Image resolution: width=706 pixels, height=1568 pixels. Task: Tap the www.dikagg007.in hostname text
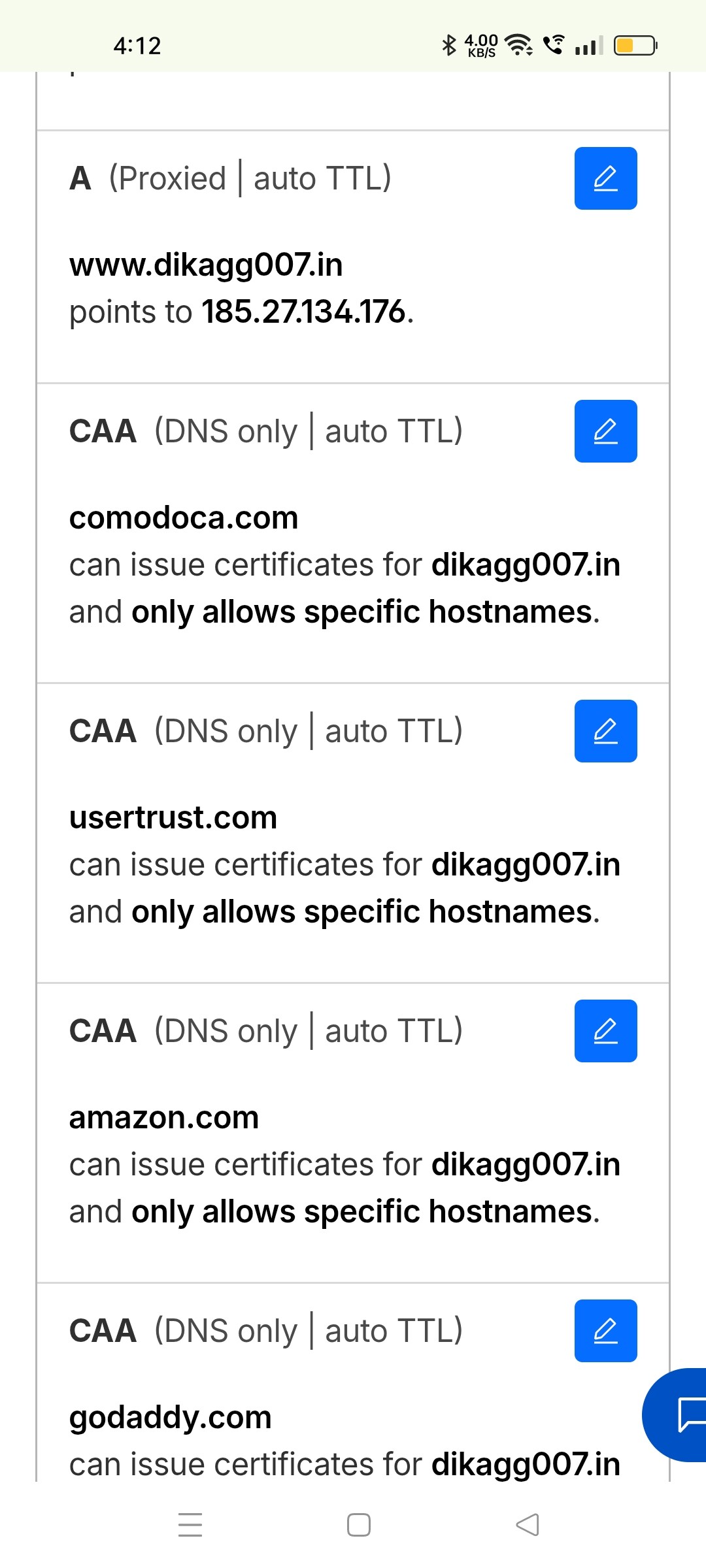click(x=206, y=265)
